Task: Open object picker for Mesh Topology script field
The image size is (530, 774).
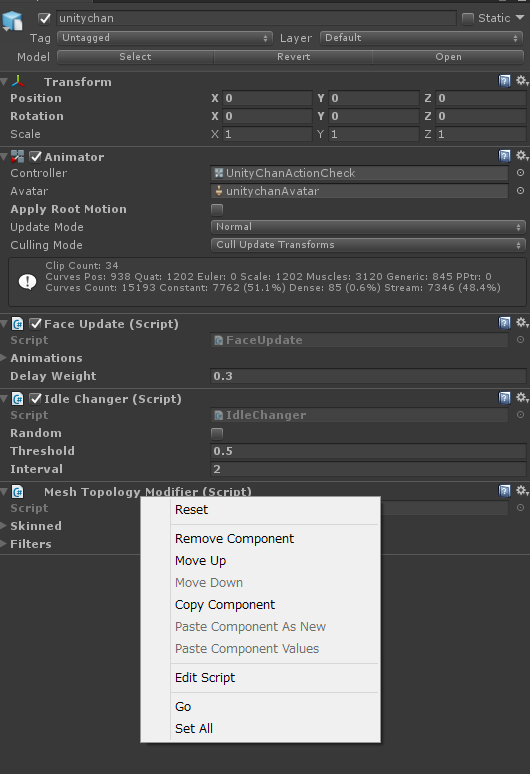Action: pos(520,507)
